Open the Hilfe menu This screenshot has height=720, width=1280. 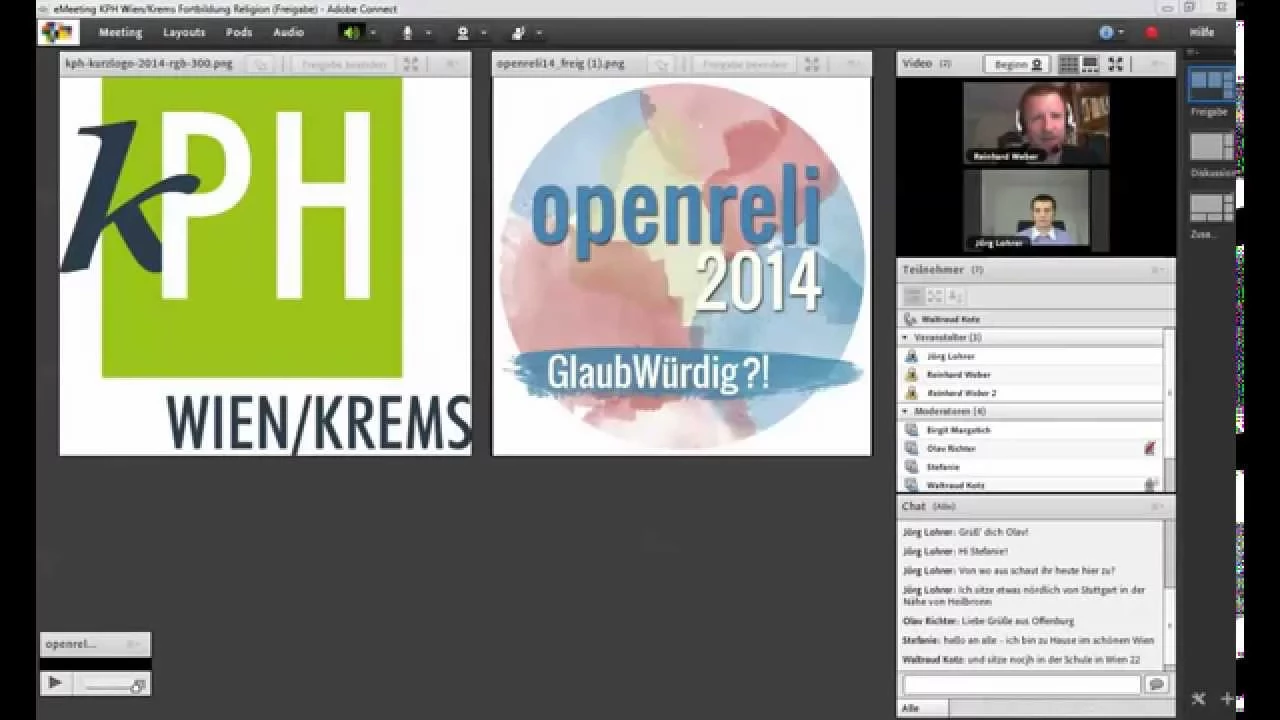[x=1202, y=32]
